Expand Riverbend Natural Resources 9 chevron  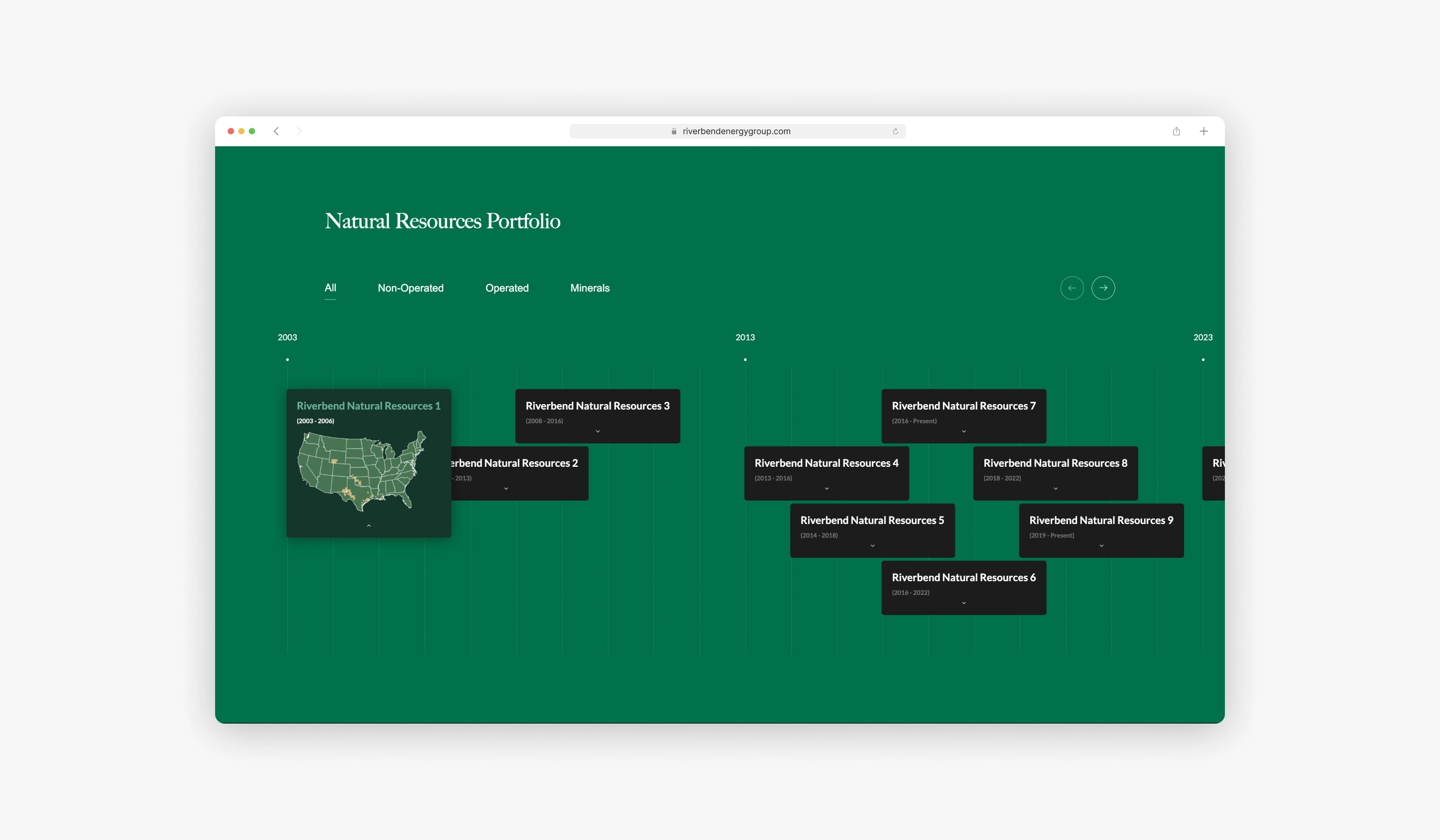1101,546
